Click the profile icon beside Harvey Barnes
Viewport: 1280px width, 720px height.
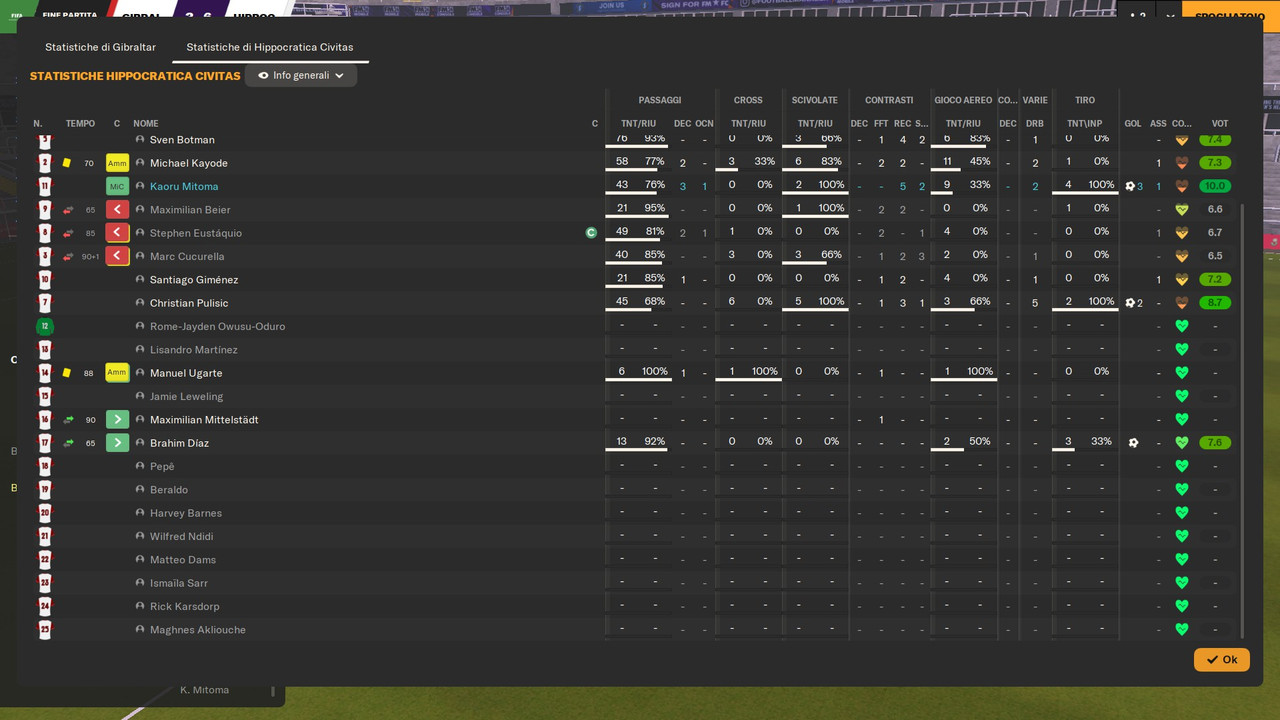point(140,513)
